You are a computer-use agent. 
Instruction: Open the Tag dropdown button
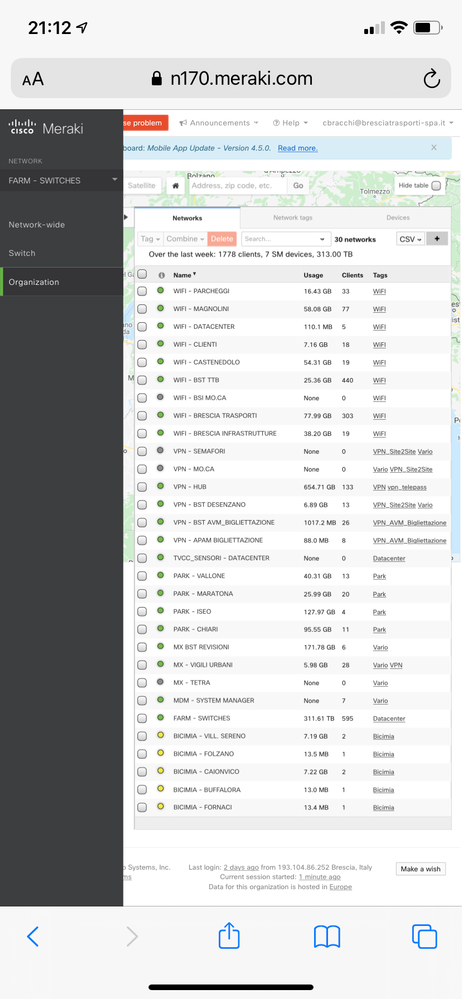(x=150, y=239)
